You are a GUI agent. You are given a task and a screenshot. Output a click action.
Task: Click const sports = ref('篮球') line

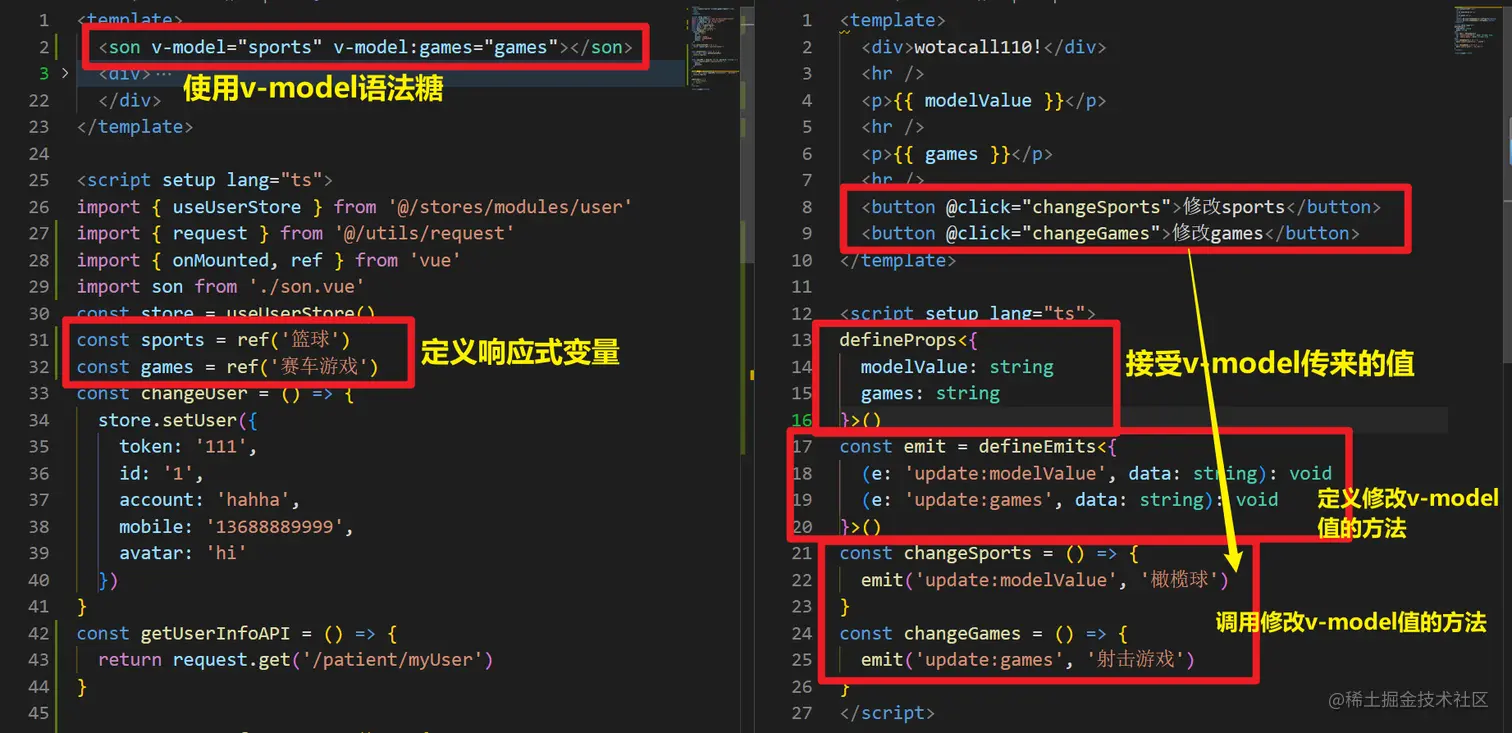(x=214, y=340)
